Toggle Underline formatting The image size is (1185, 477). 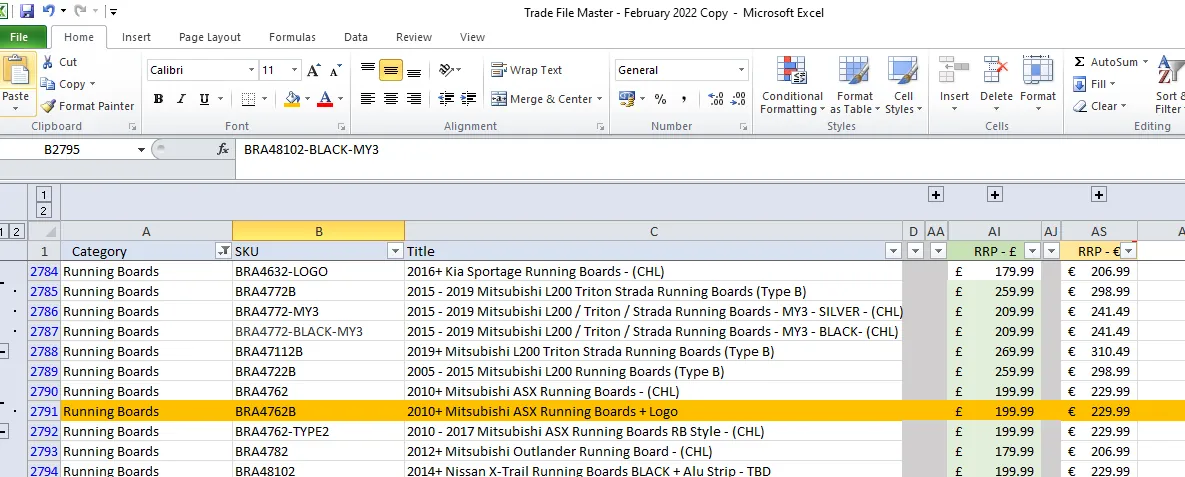pyautogui.click(x=204, y=99)
